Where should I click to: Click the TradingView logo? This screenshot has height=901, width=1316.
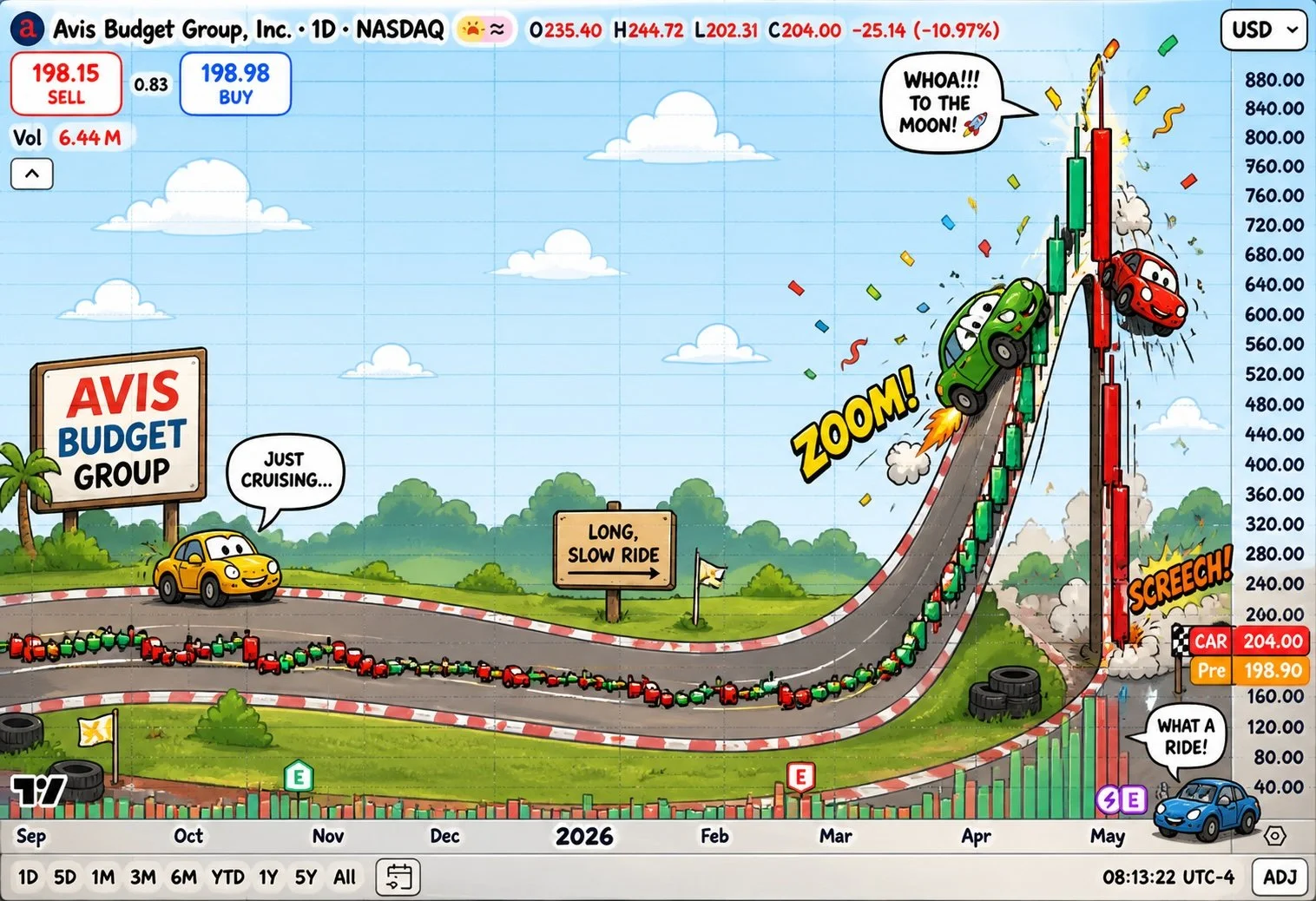tap(38, 791)
